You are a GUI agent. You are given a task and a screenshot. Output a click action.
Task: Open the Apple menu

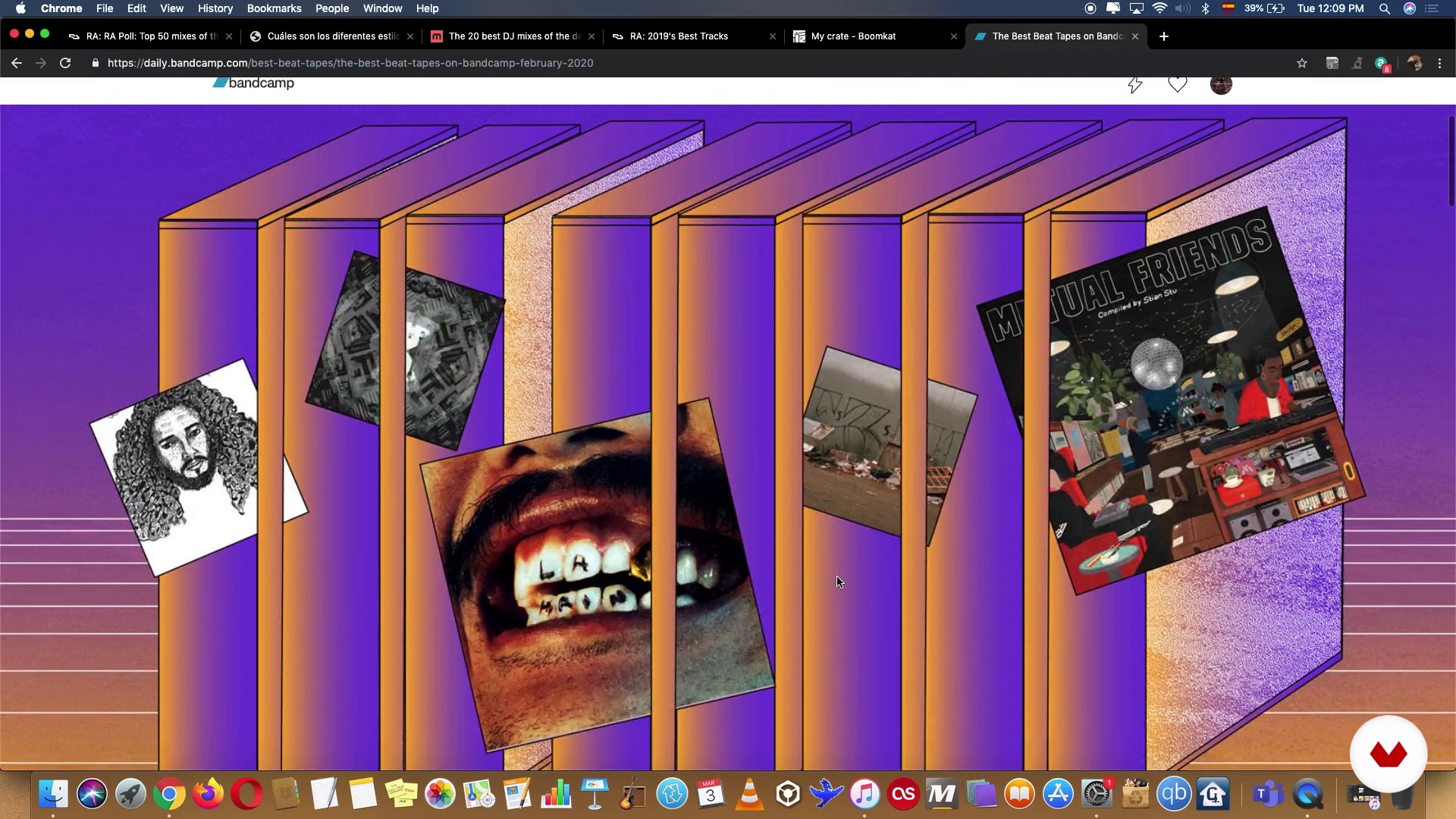(20, 8)
